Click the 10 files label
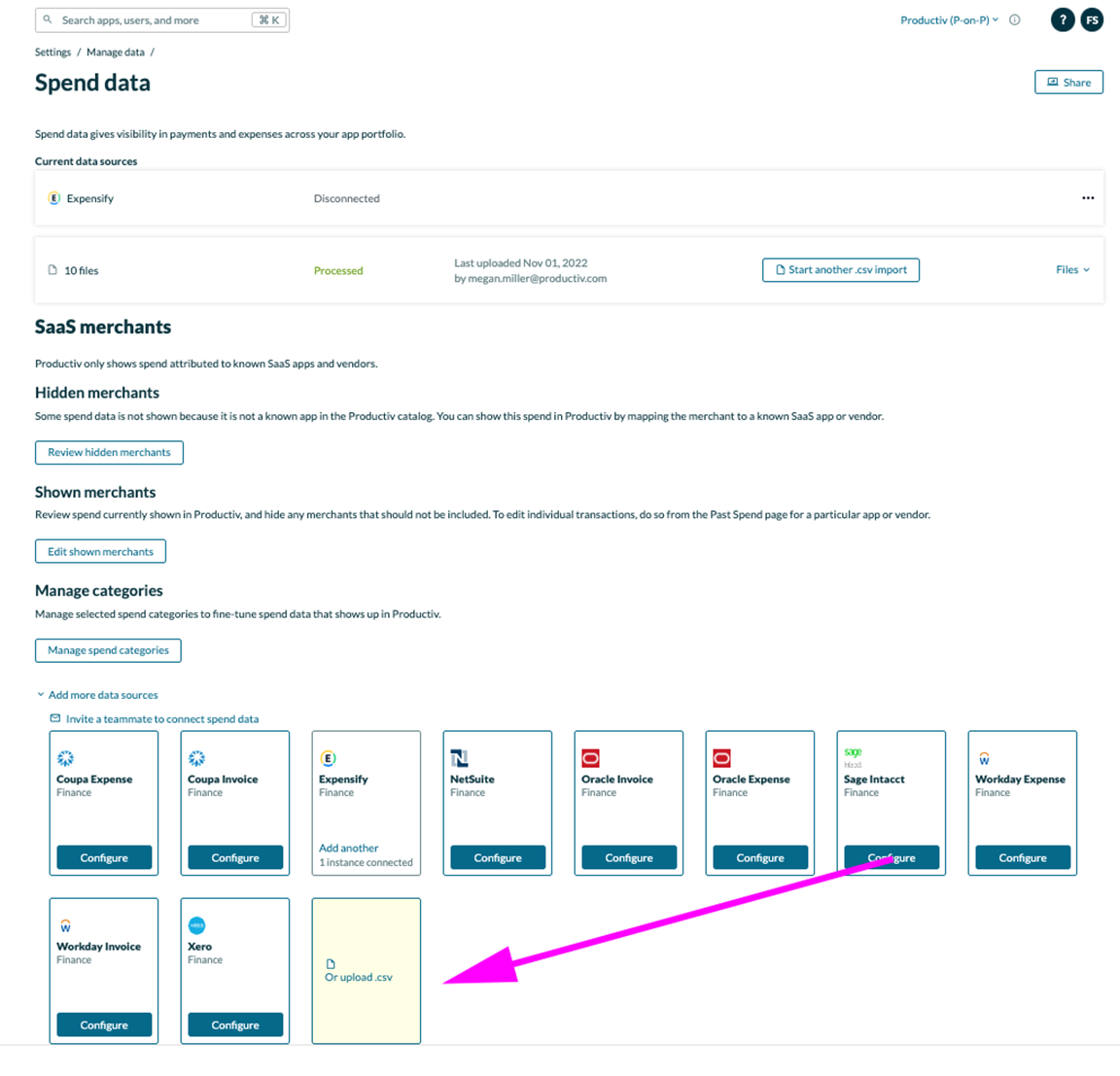The image size is (1120, 1076). [x=82, y=270]
